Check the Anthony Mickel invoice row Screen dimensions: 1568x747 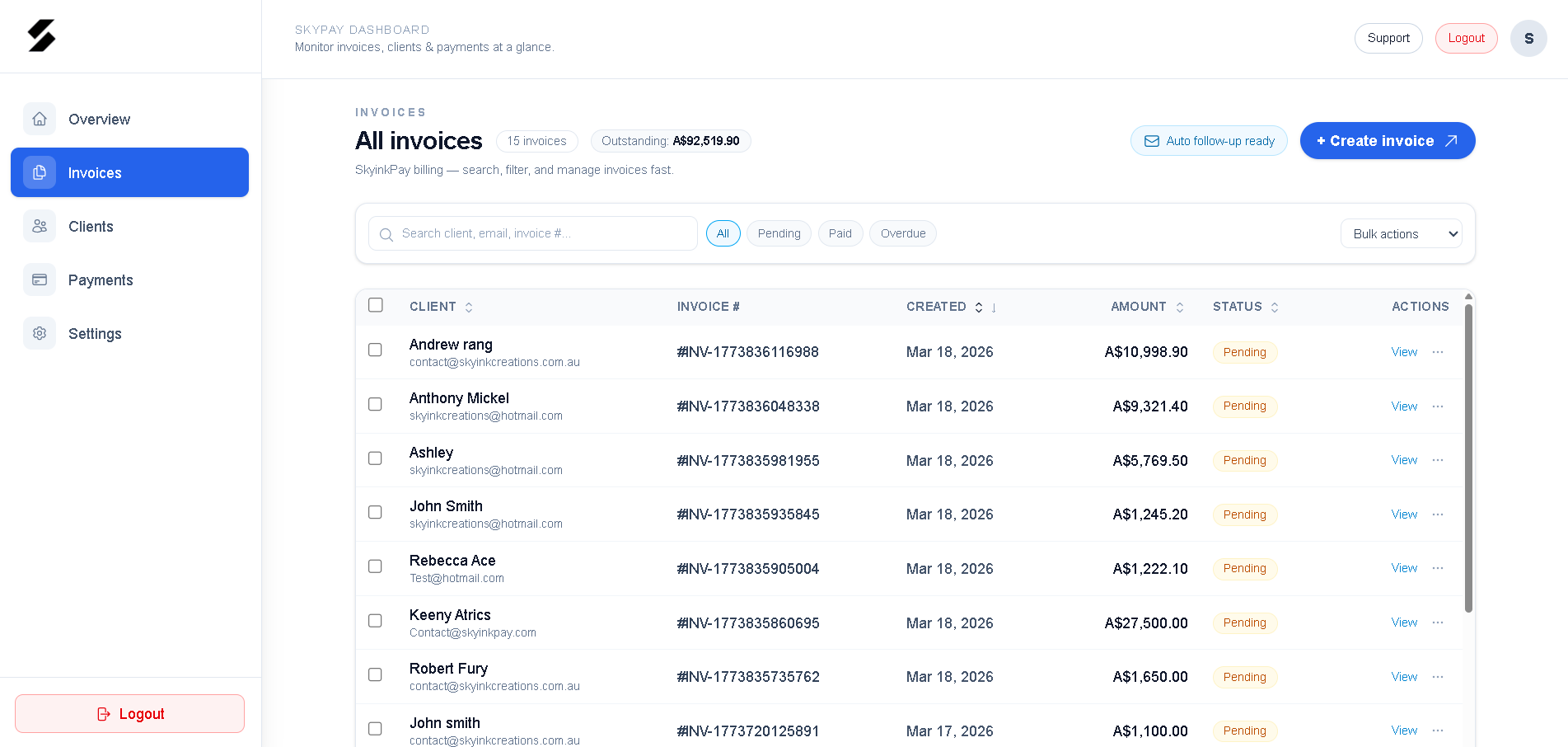click(x=375, y=404)
